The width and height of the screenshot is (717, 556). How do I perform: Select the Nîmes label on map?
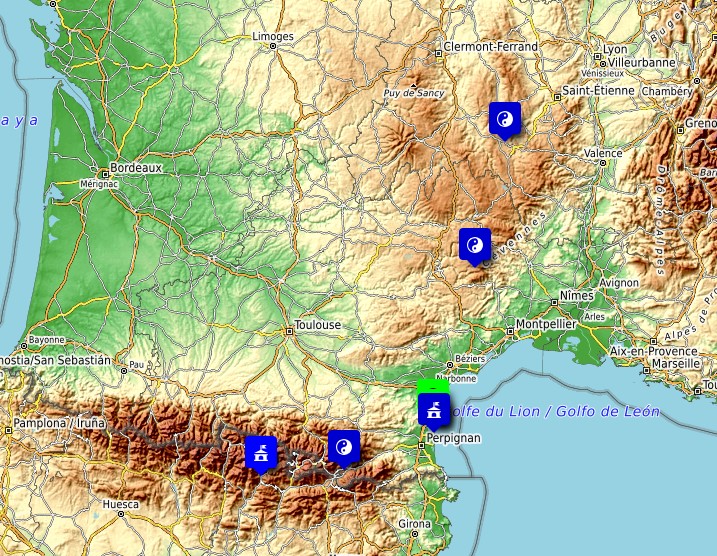pyautogui.click(x=577, y=296)
